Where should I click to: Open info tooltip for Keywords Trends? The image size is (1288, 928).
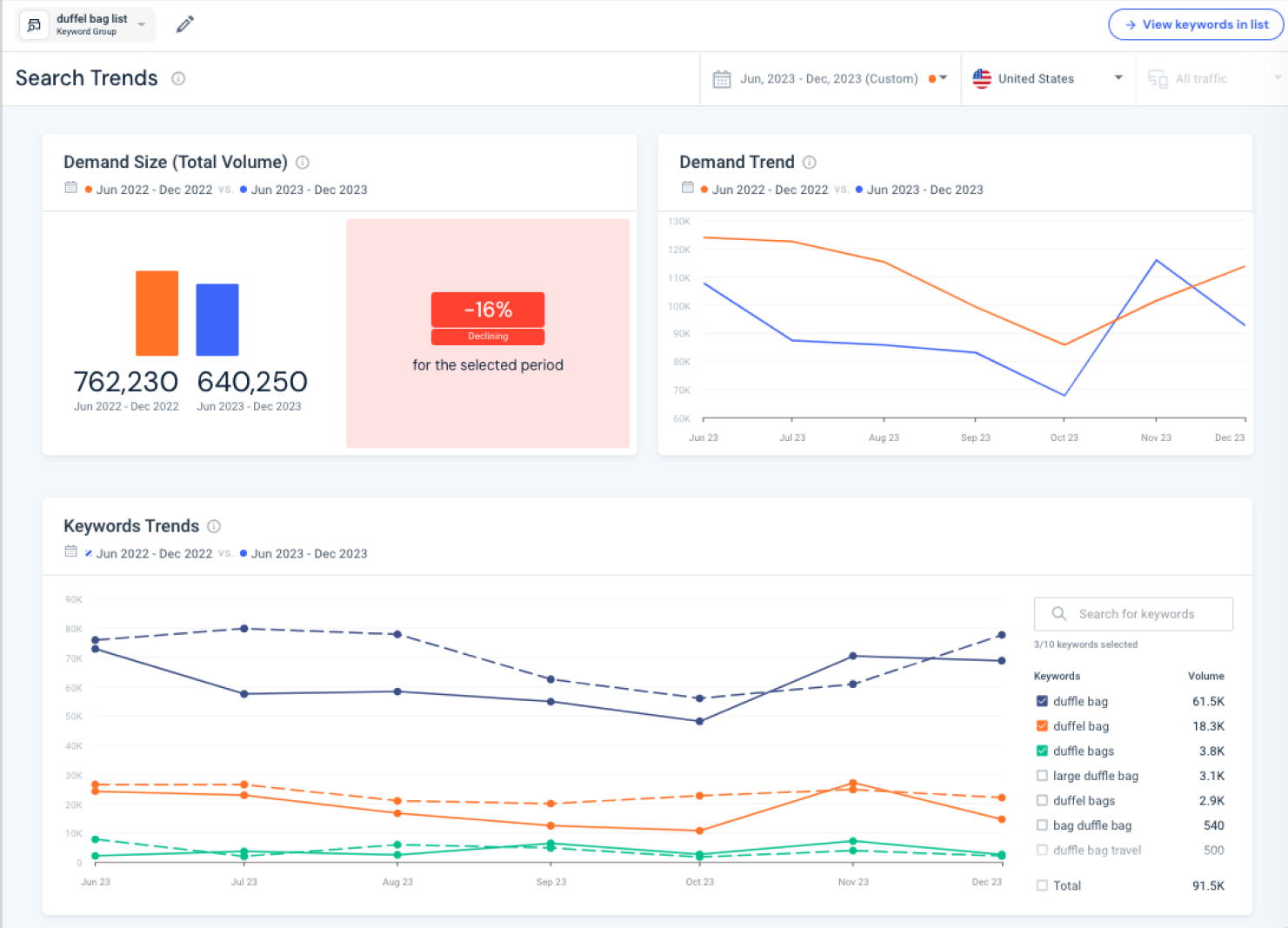(214, 526)
